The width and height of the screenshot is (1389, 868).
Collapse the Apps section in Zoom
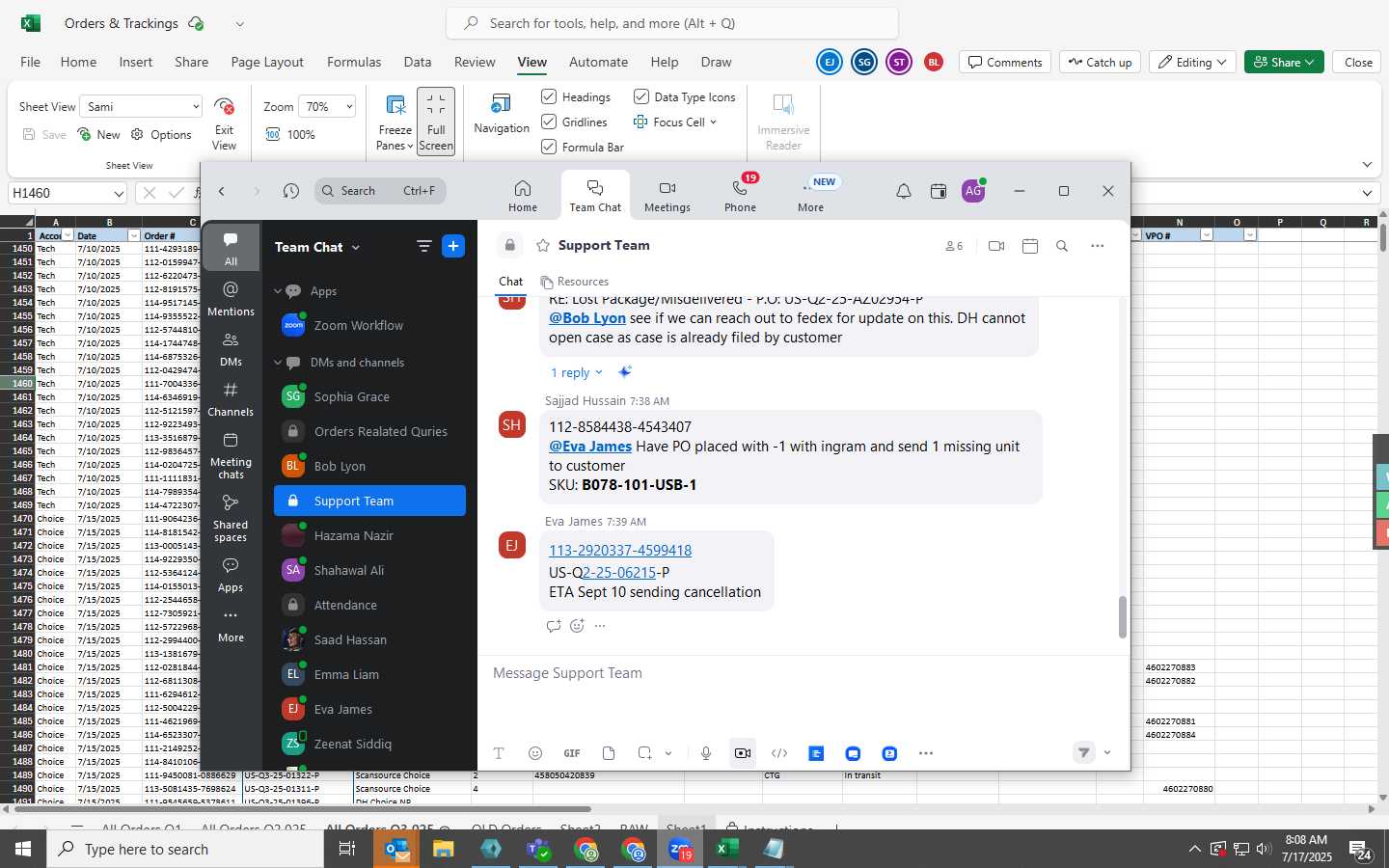(278, 291)
